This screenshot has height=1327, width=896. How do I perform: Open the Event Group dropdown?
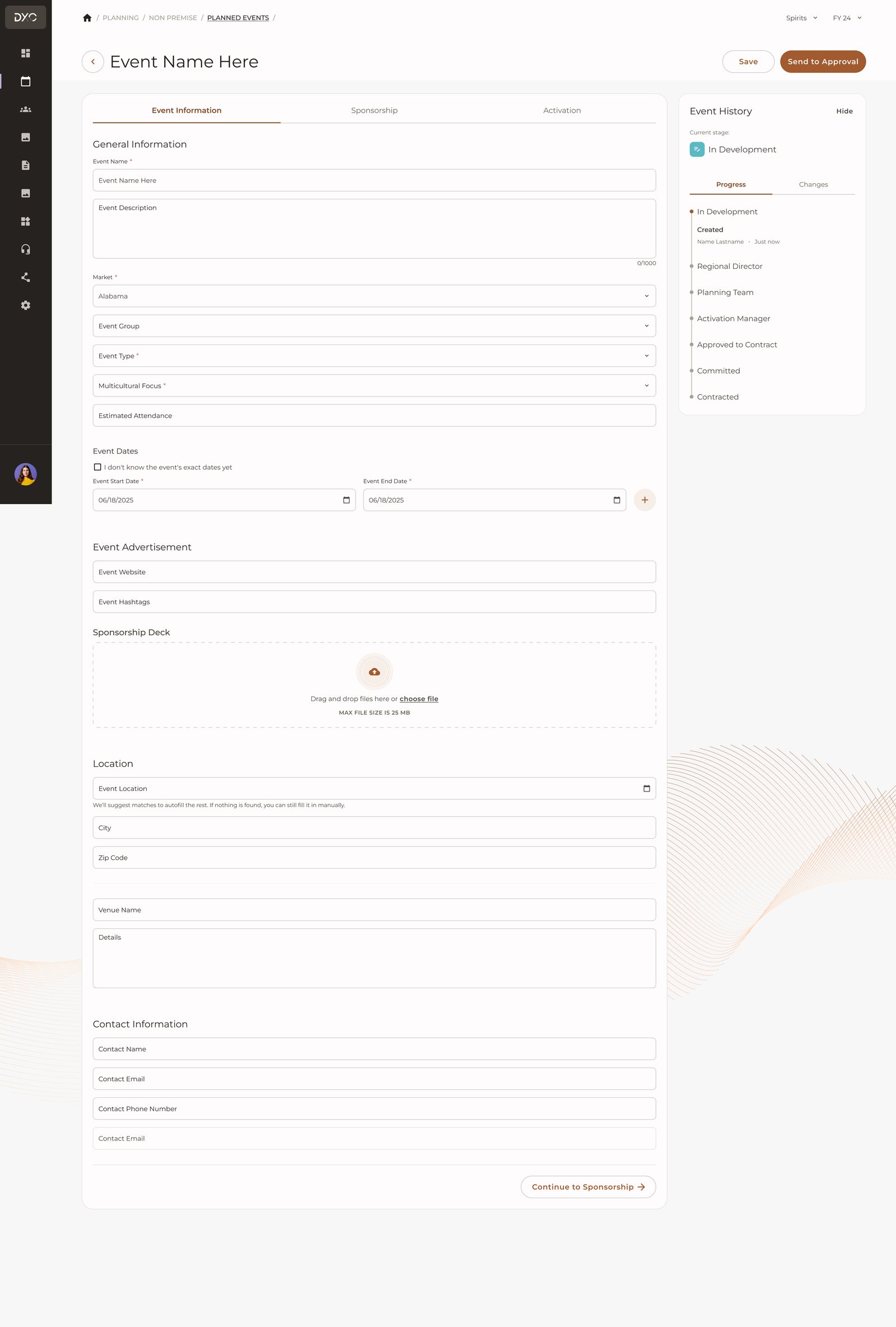375,326
